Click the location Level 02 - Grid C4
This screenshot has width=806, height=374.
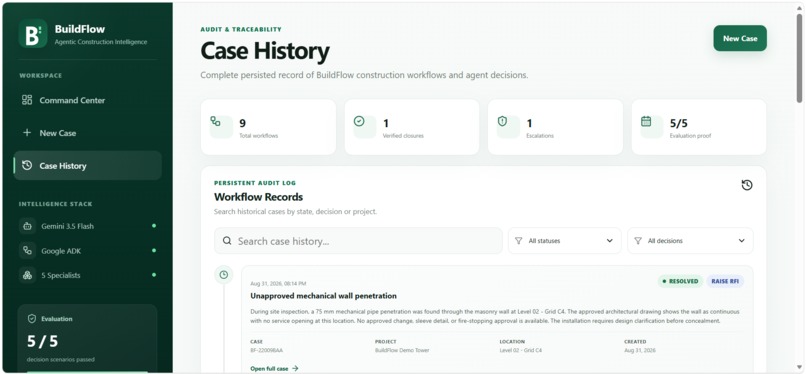[520, 350]
